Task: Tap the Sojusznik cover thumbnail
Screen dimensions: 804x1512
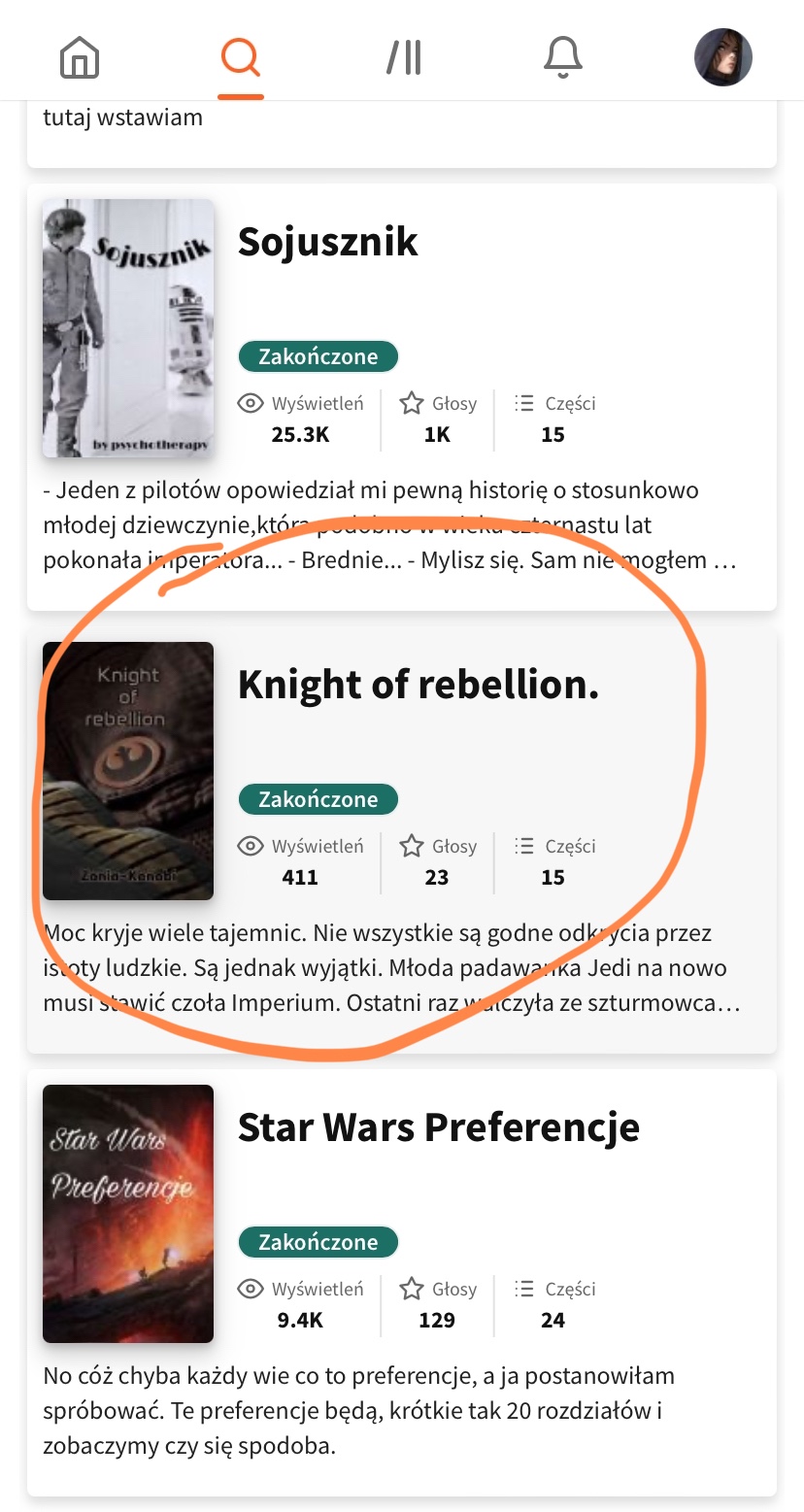Action: (127, 328)
